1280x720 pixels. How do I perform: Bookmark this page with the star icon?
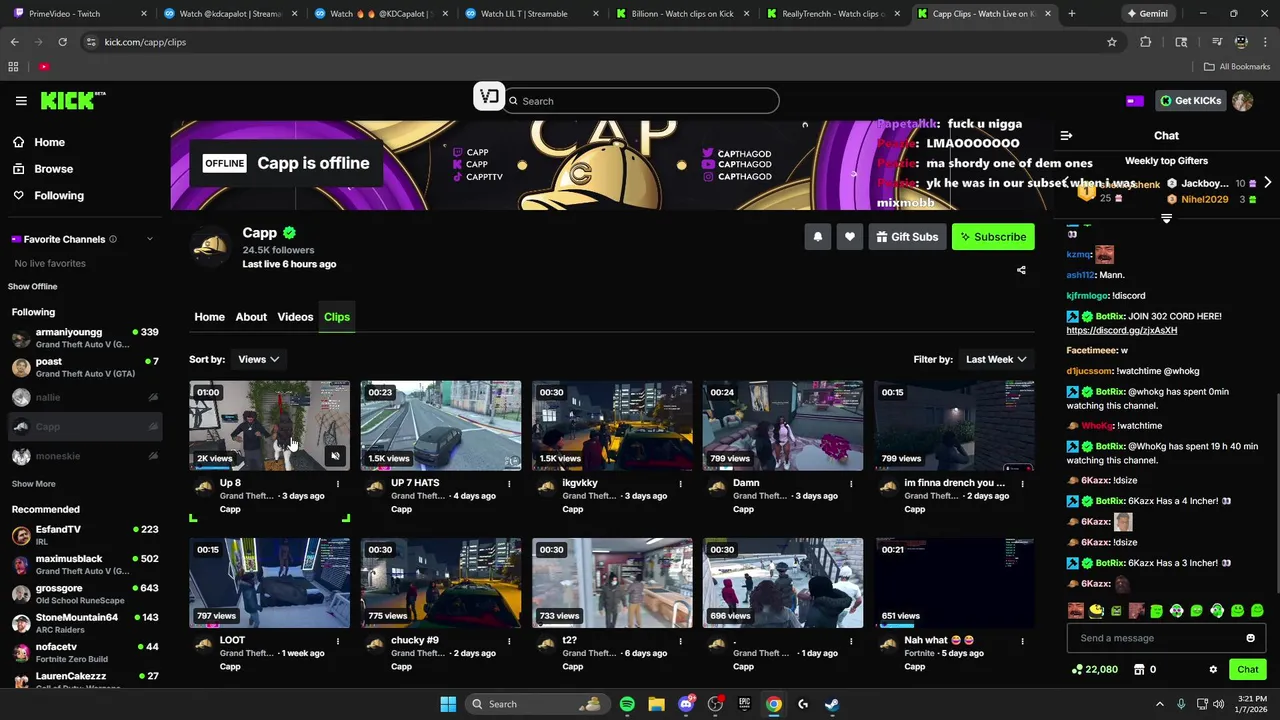[x=1112, y=42]
